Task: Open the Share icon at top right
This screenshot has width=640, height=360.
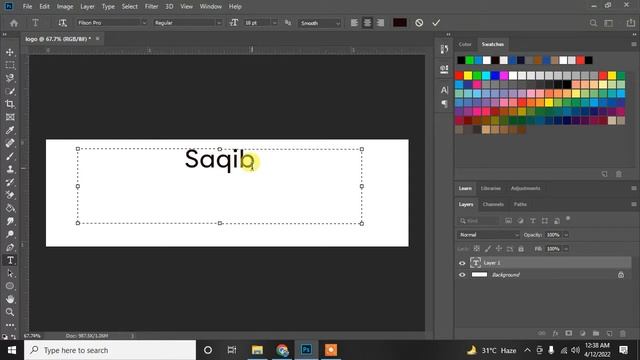Action: 631,23
